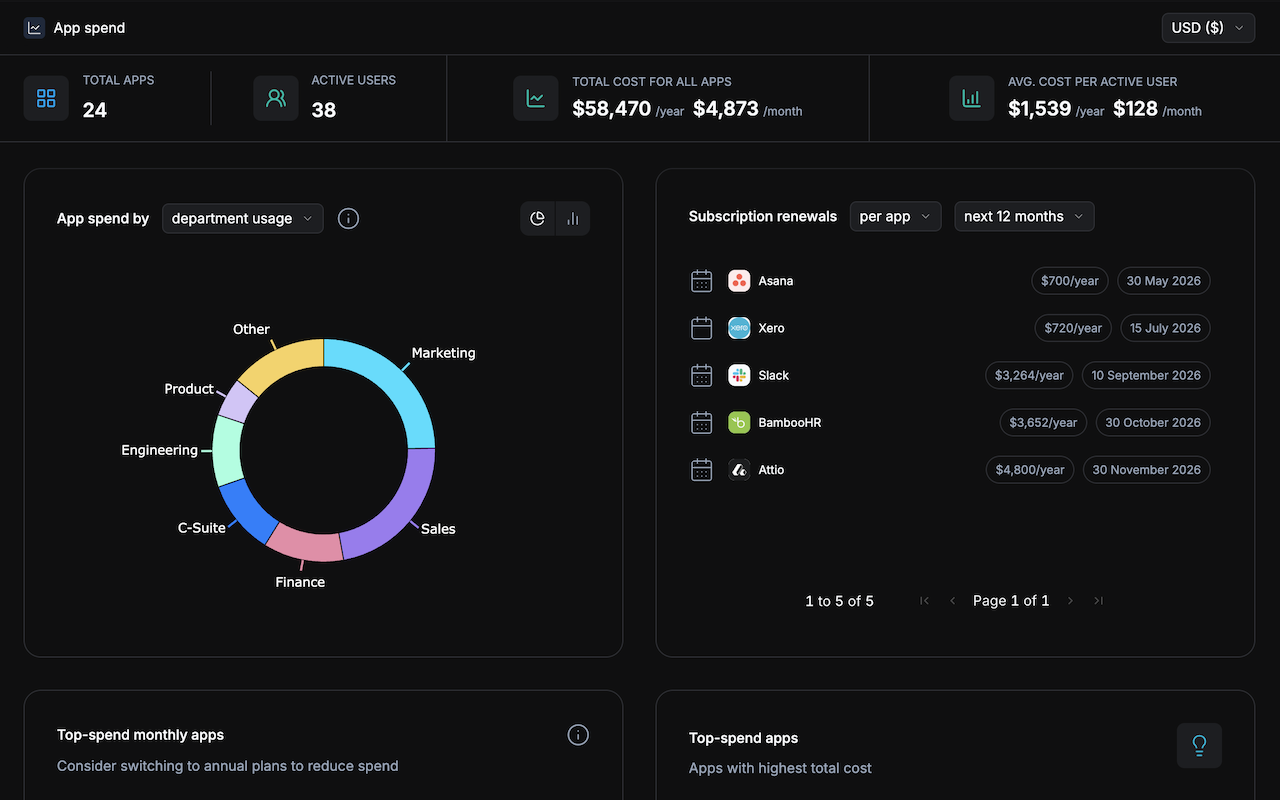This screenshot has height=800, width=1280.
Task: Go to first page of renewals
Action: pyautogui.click(x=924, y=601)
